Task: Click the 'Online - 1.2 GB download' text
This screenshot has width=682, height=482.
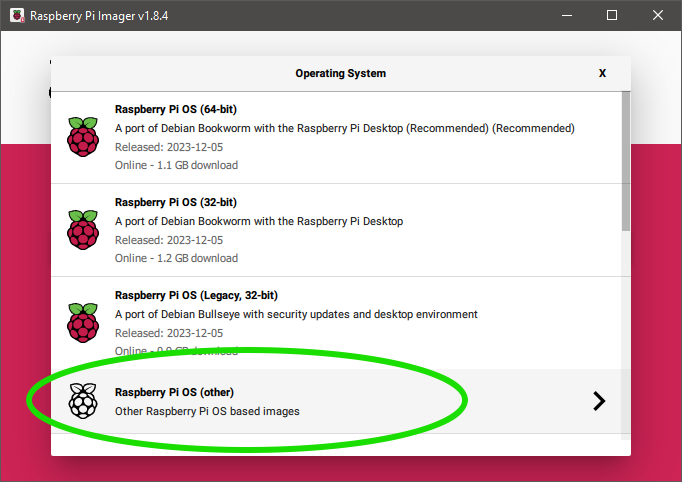Action: pos(176,258)
